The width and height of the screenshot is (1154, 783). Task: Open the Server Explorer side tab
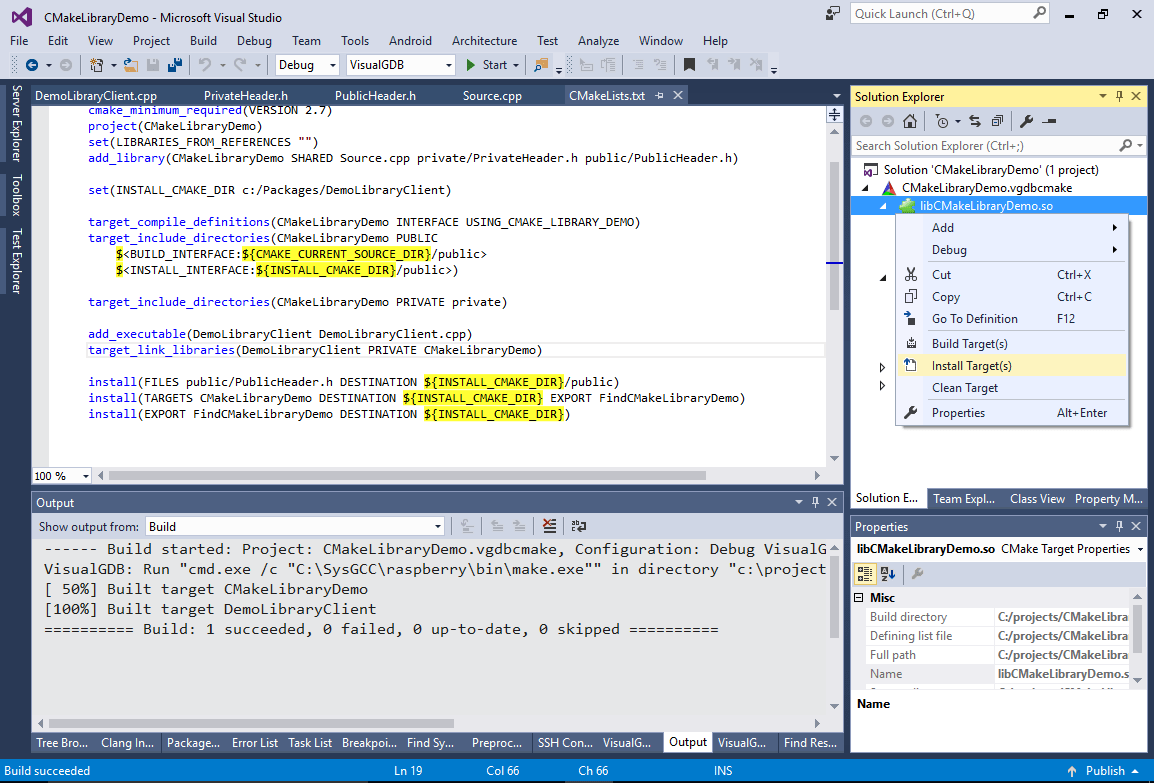pyautogui.click(x=16, y=123)
